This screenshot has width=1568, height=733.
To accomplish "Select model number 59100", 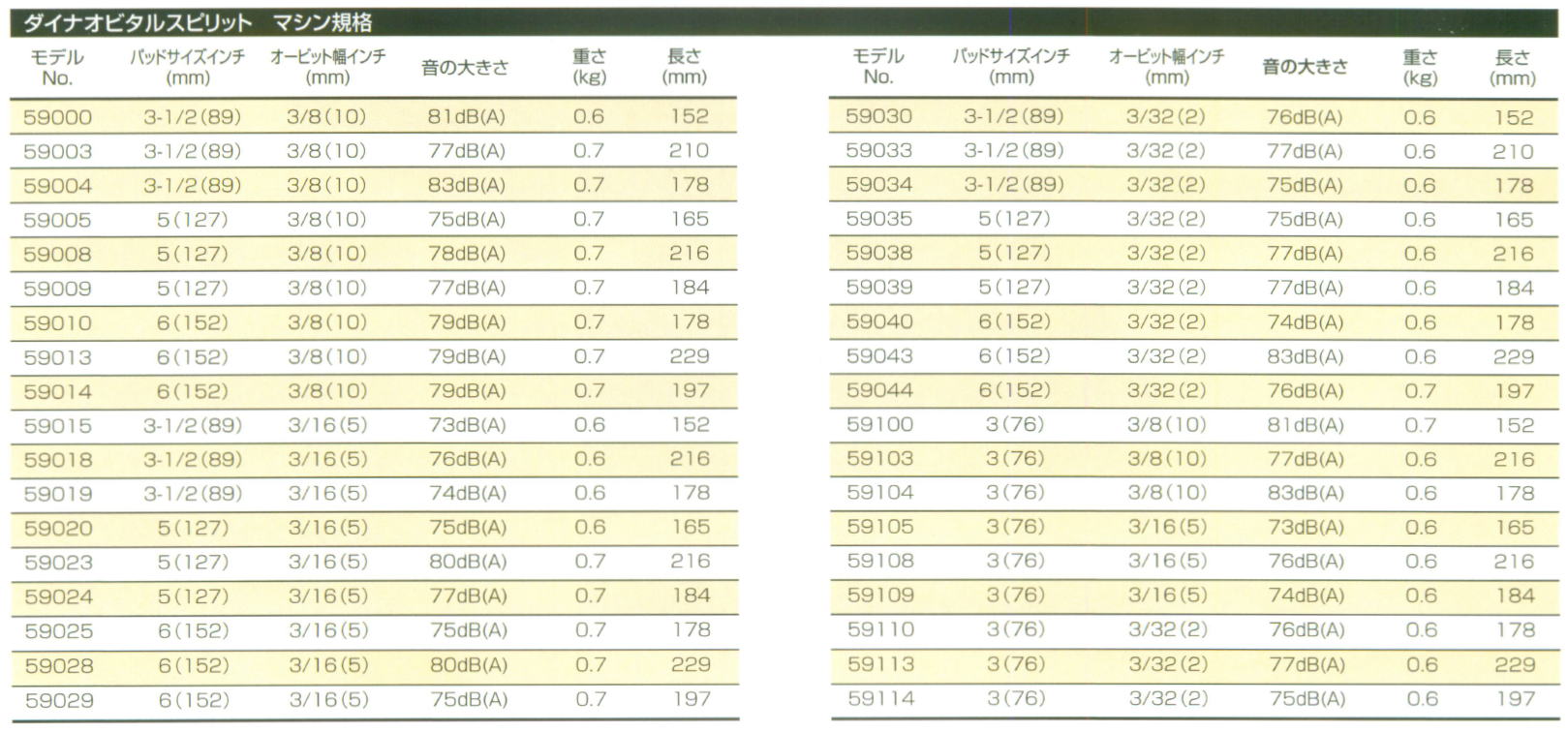I will pos(879,424).
